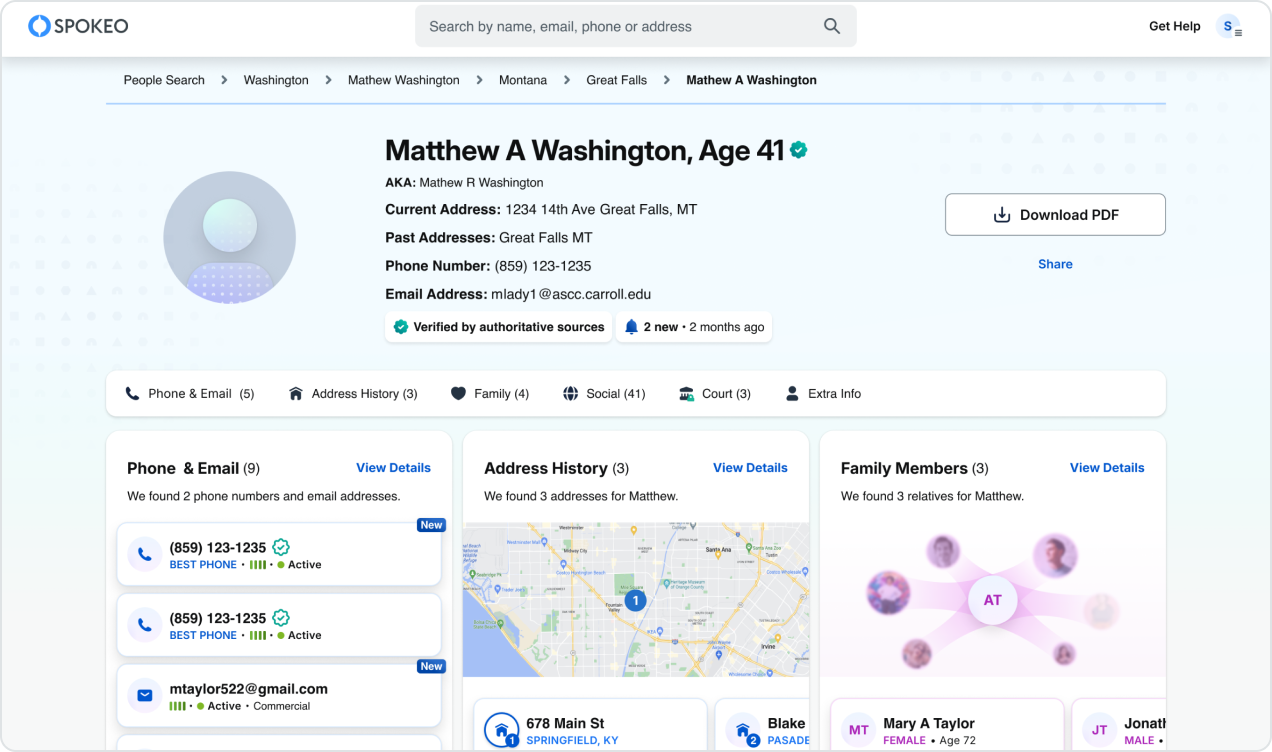Click Get Help in the header
This screenshot has width=1272, height=752.
(1174, 26)
